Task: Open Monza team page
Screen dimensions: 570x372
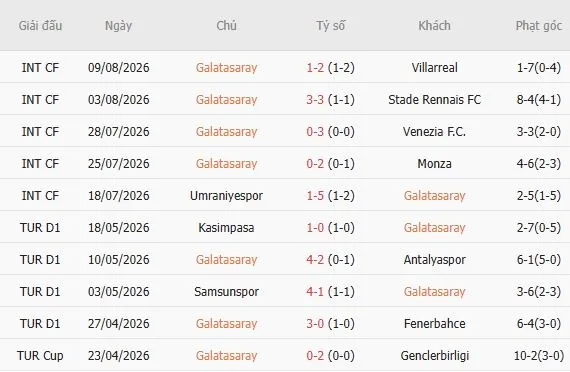Action: click(434, 164)
